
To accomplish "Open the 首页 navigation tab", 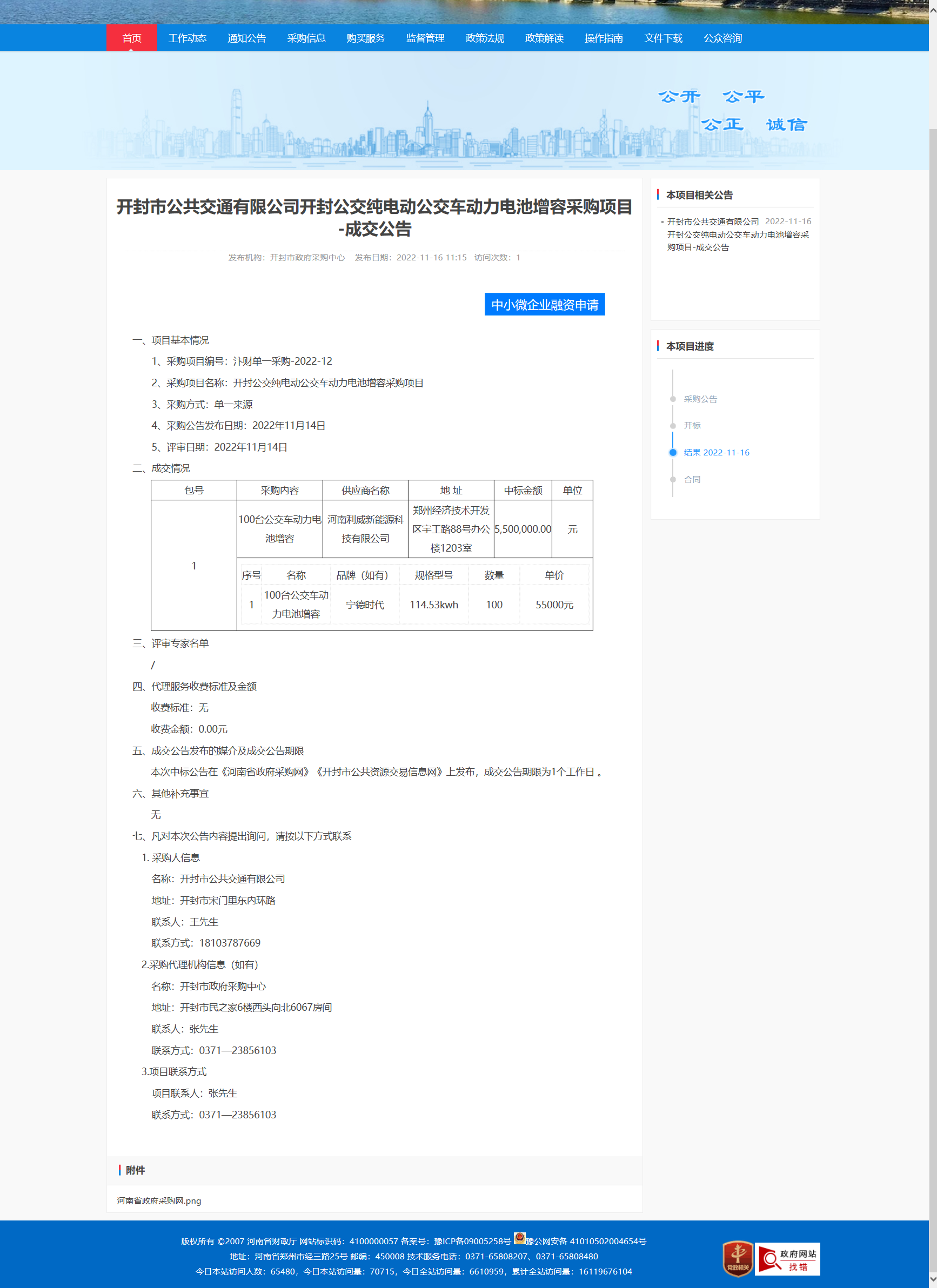I will (x=132, y=38).
